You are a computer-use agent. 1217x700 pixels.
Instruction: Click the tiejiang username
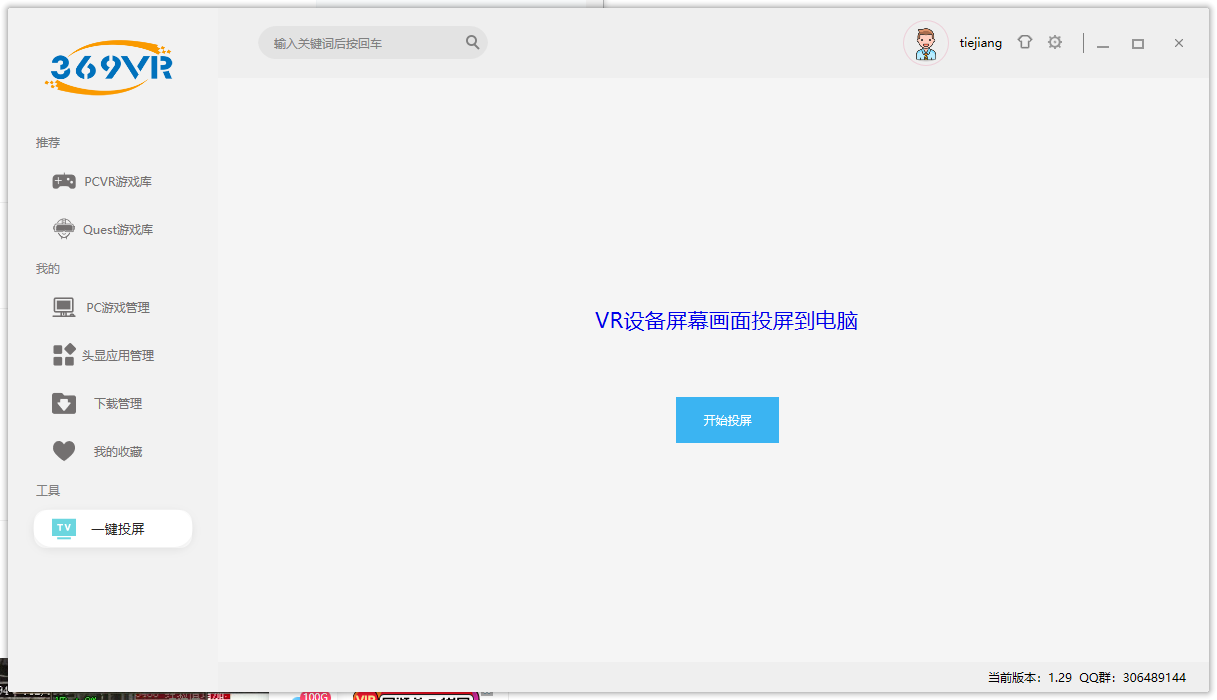click(x=980, y=43)
